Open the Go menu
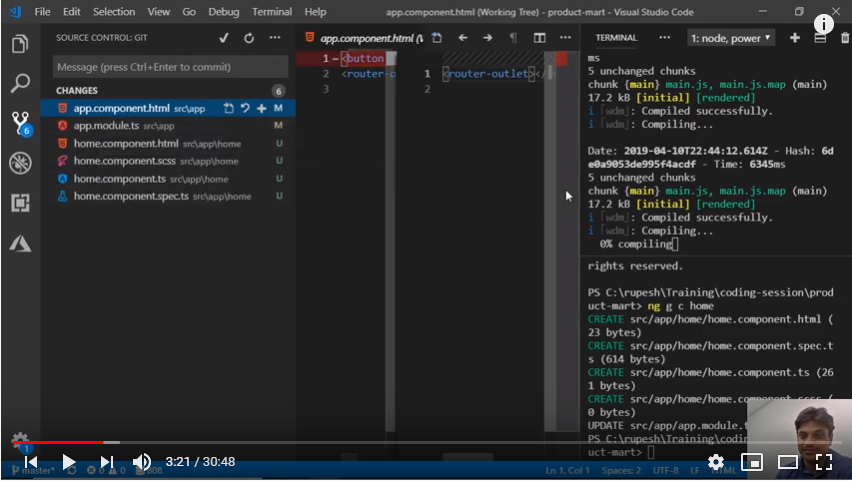 [189, 11]
